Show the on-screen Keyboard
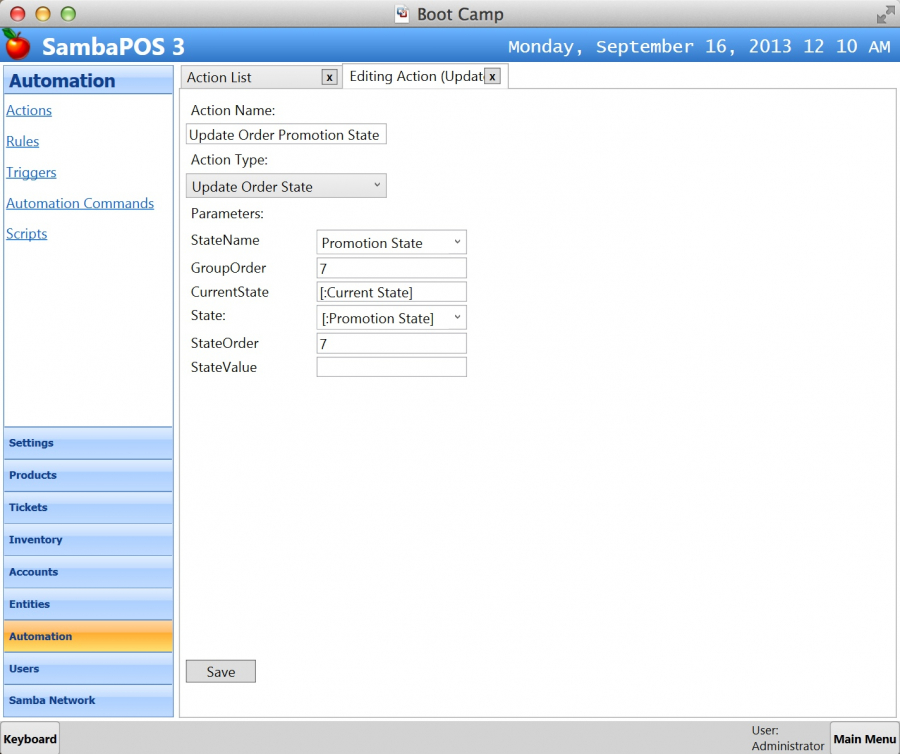Image resolution: width=900 pixels, height=754 pixels. point(30,739)
